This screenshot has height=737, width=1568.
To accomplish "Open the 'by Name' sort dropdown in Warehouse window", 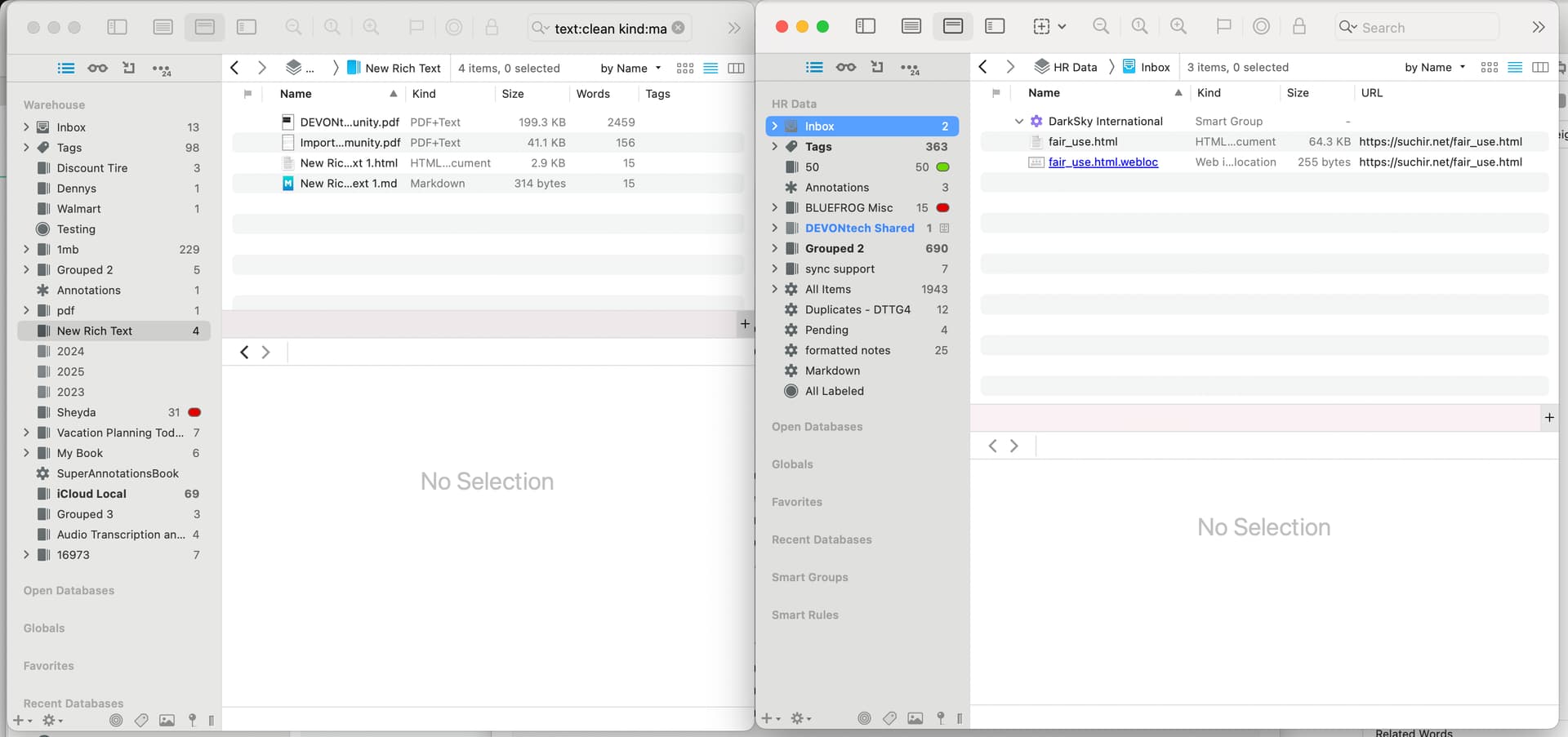I will coord(630,69).
